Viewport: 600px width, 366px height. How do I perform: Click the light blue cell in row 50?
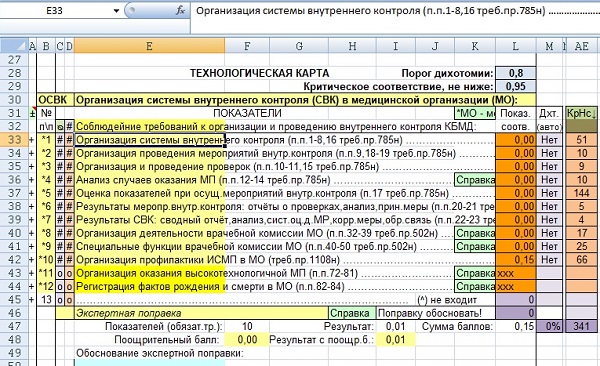click(149, 363)
